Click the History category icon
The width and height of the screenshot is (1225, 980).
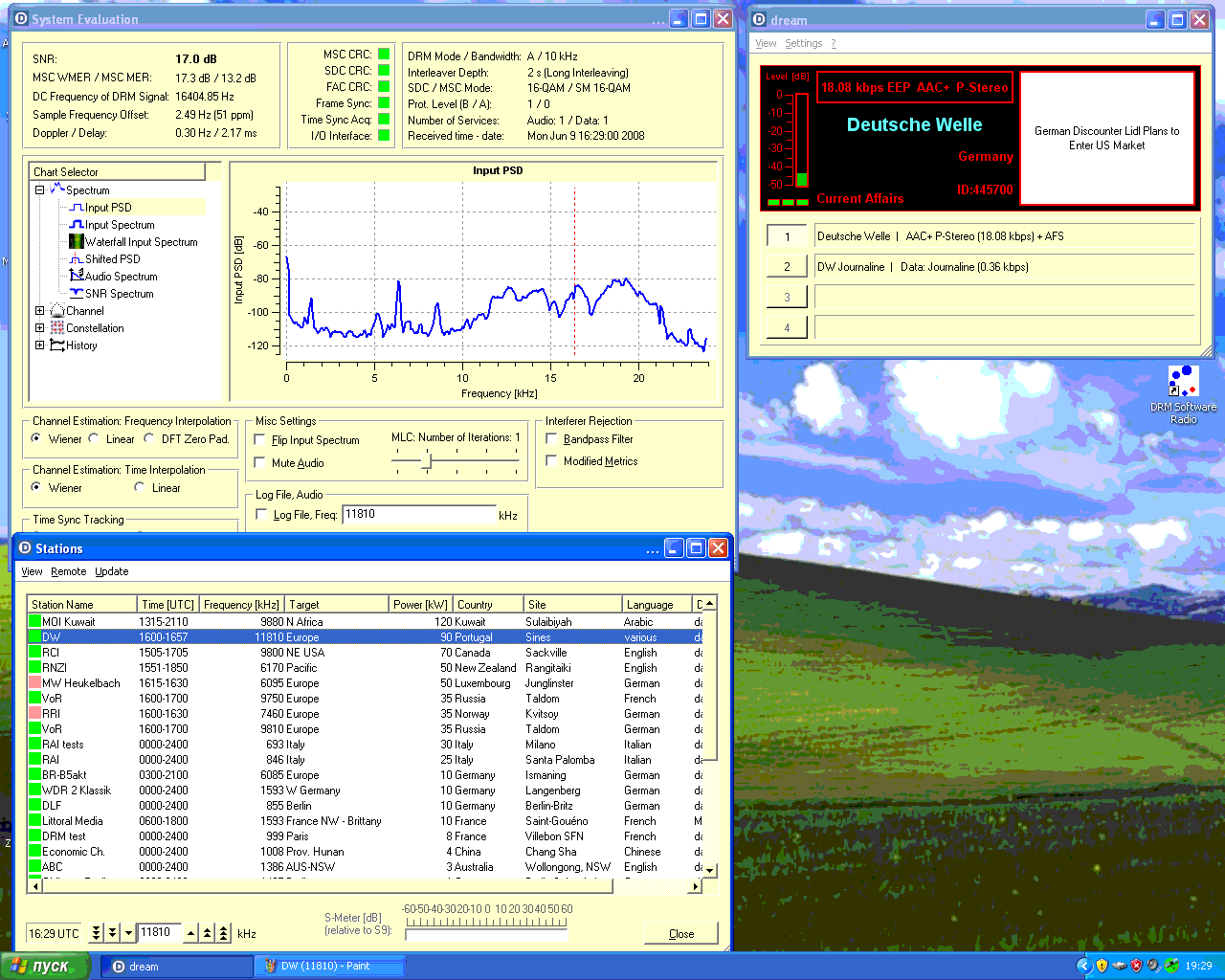point(56,345)
